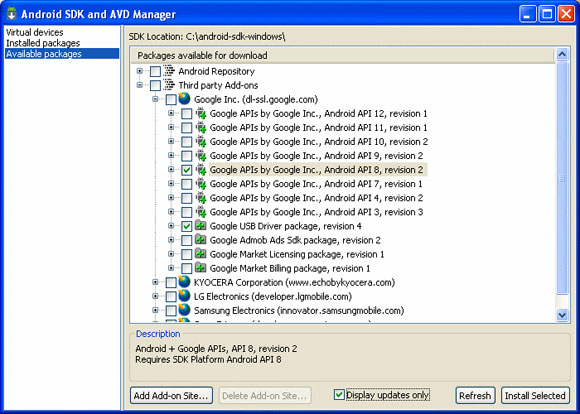Select Google APIs Android API 4, revision 2
Screen dimensions: 580x414
click(316, 198)
